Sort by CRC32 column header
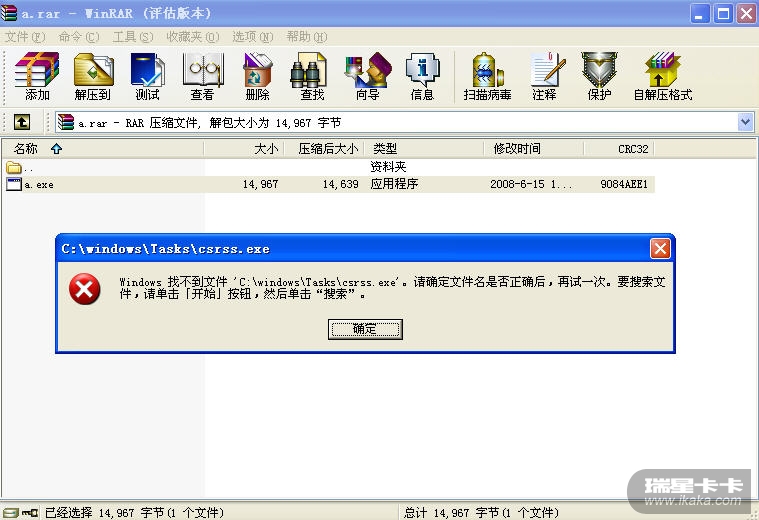The height and width of the screenshot is (520, 759). tap(620, 149)
